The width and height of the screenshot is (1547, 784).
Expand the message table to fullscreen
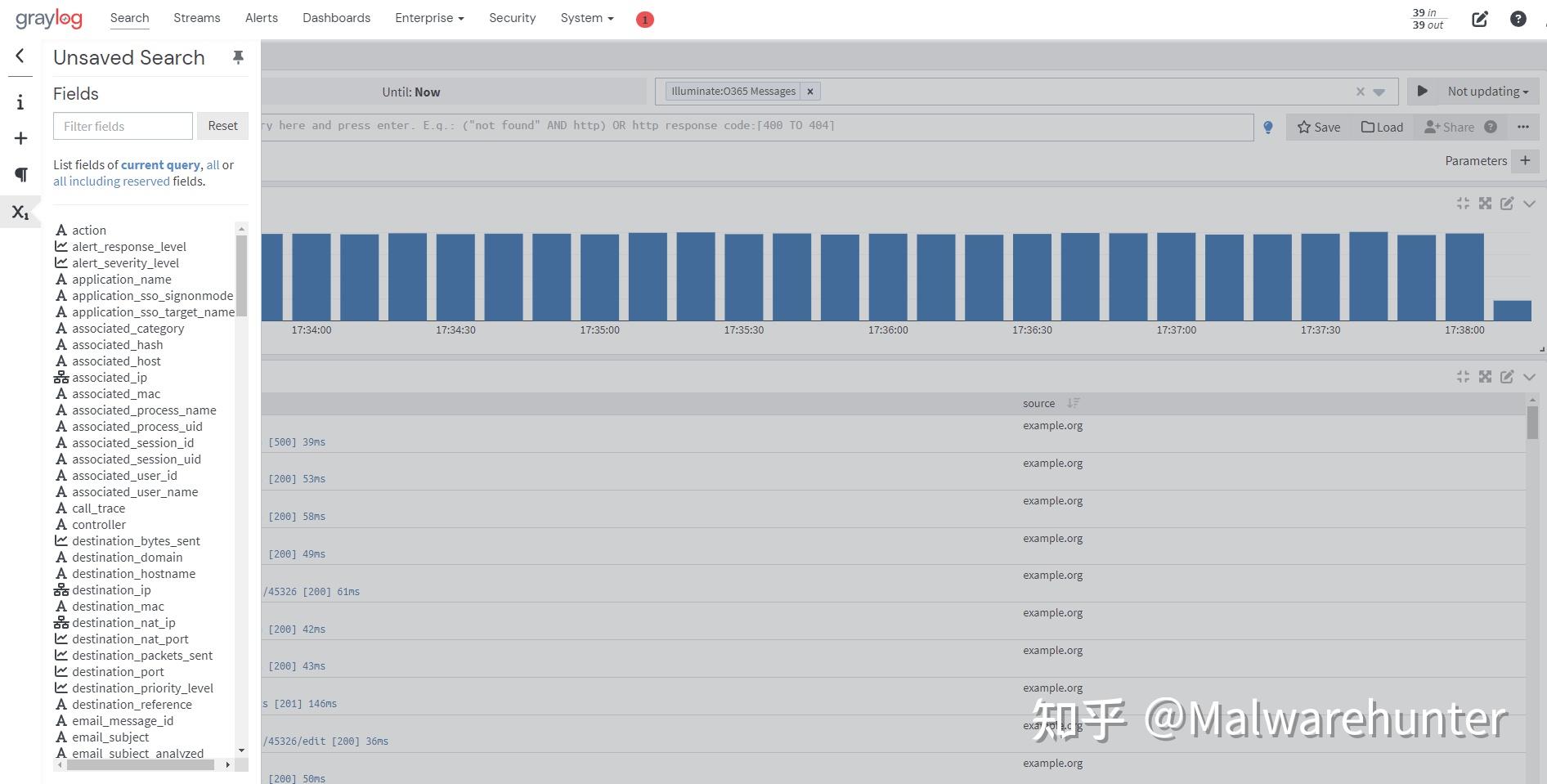[x=1485, y=377]
